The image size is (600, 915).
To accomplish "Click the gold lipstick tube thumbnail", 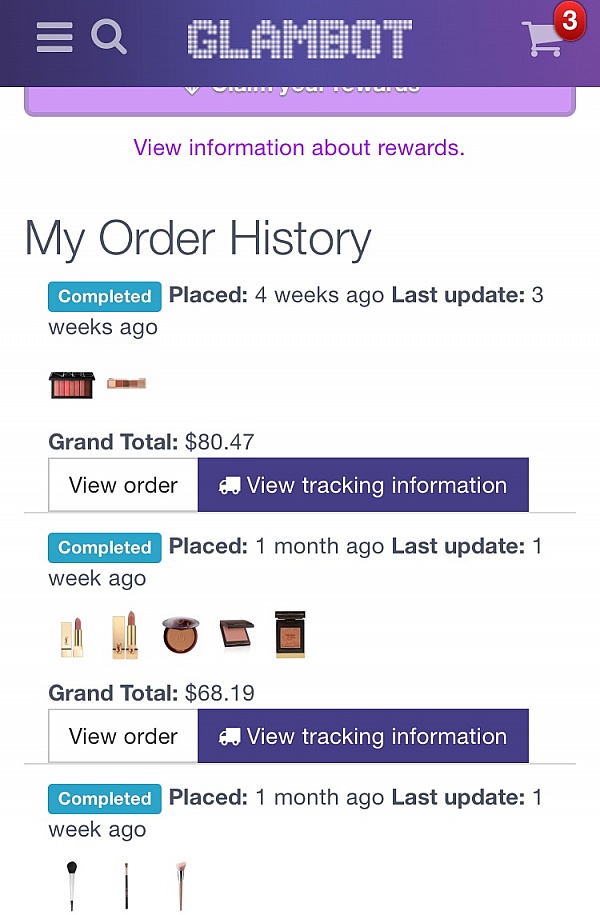I will click(71, 633).
